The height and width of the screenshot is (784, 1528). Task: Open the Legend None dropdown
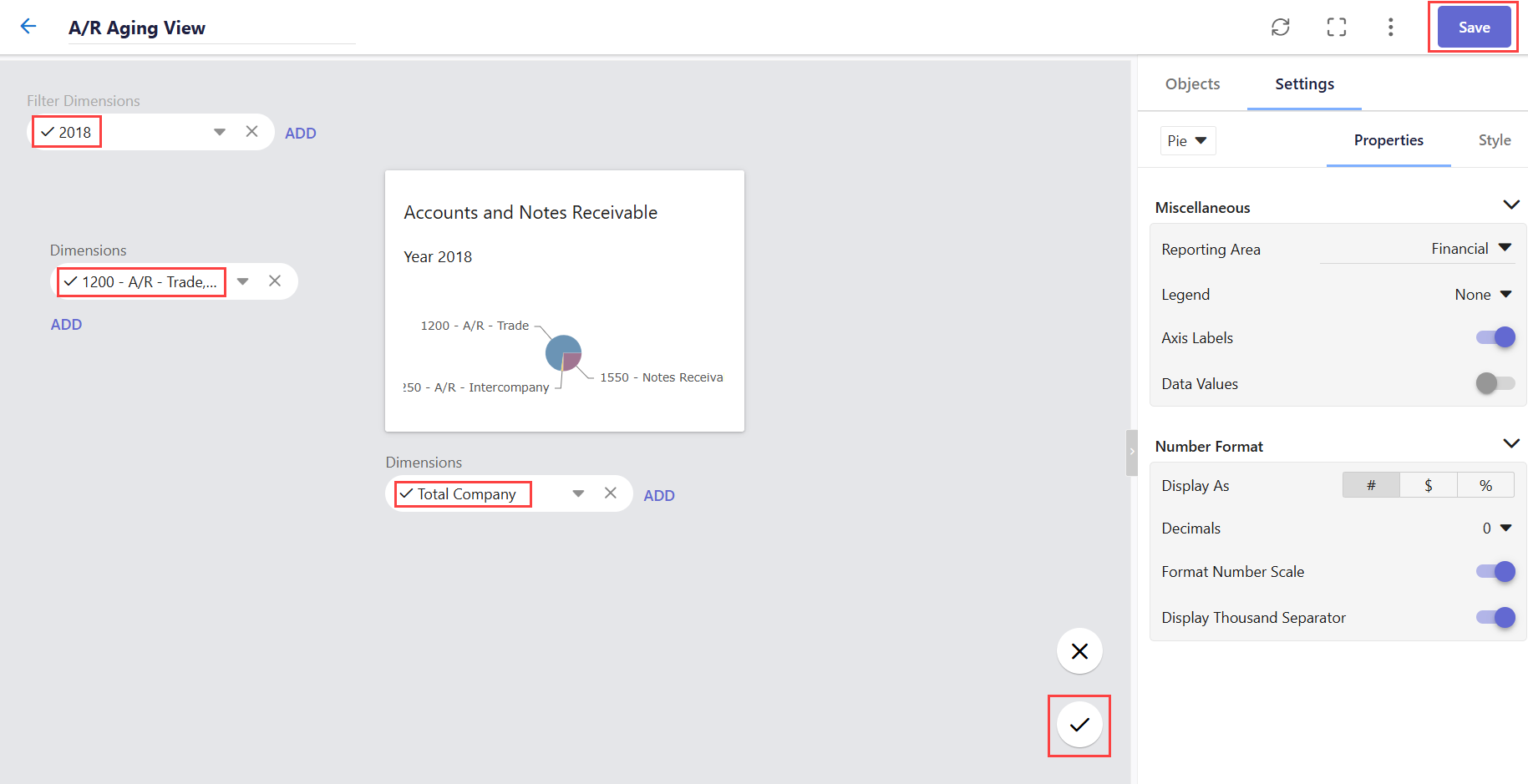1483,295
